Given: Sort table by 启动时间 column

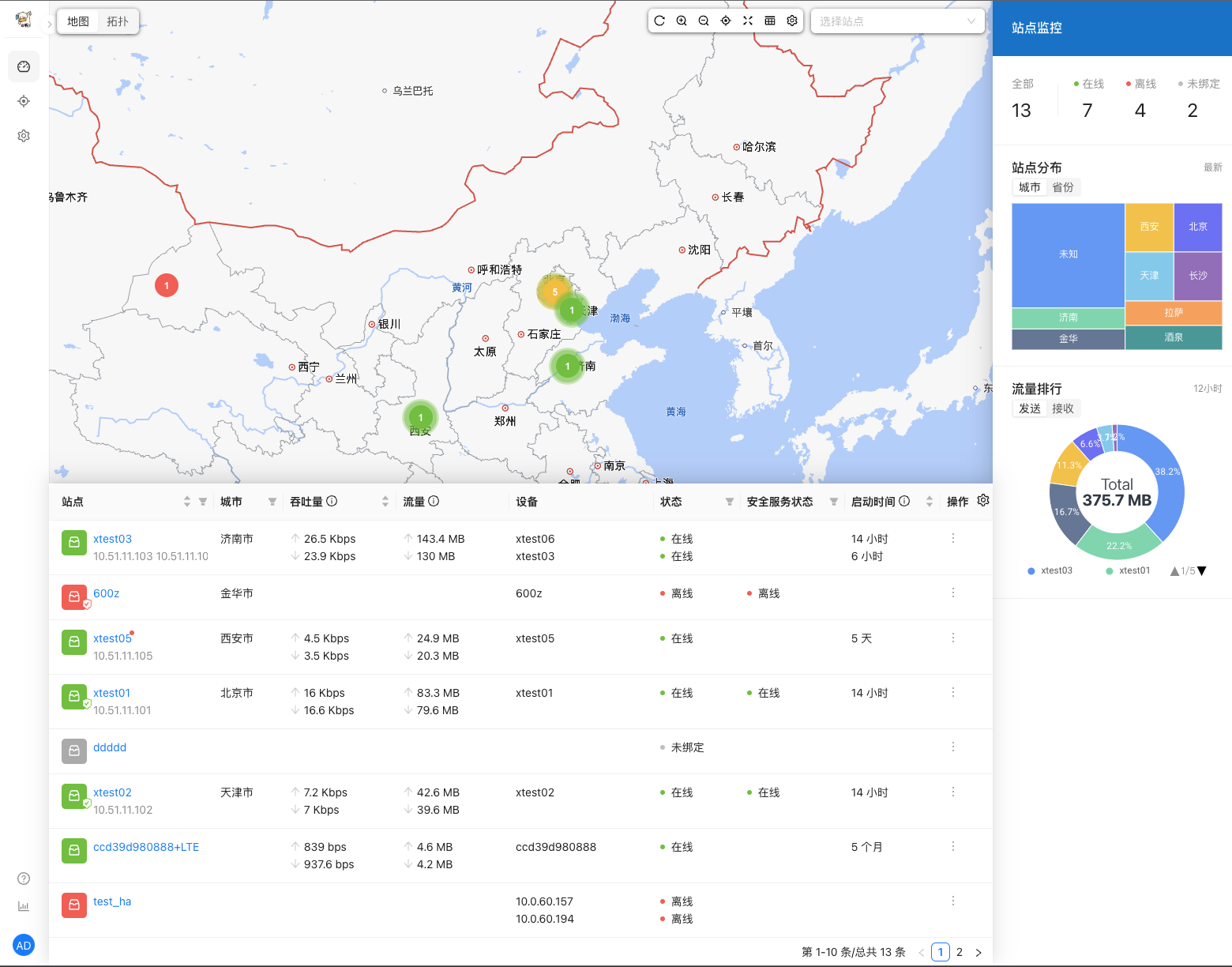Looking at the screenshot, I should pyautogui.click(x=930, y=501).
